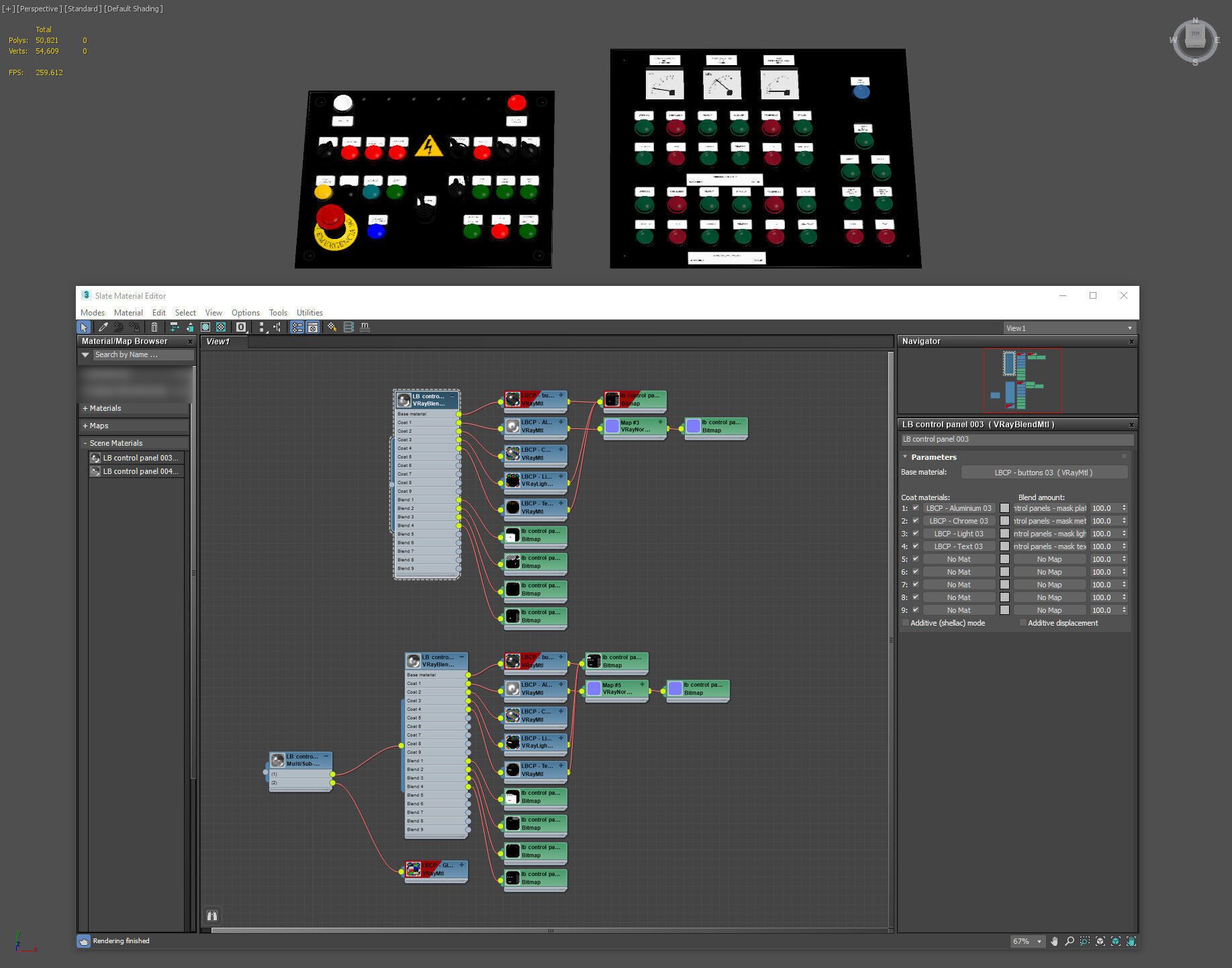
Task: Enable Additive displacement checkbox
Action: 1023,623
